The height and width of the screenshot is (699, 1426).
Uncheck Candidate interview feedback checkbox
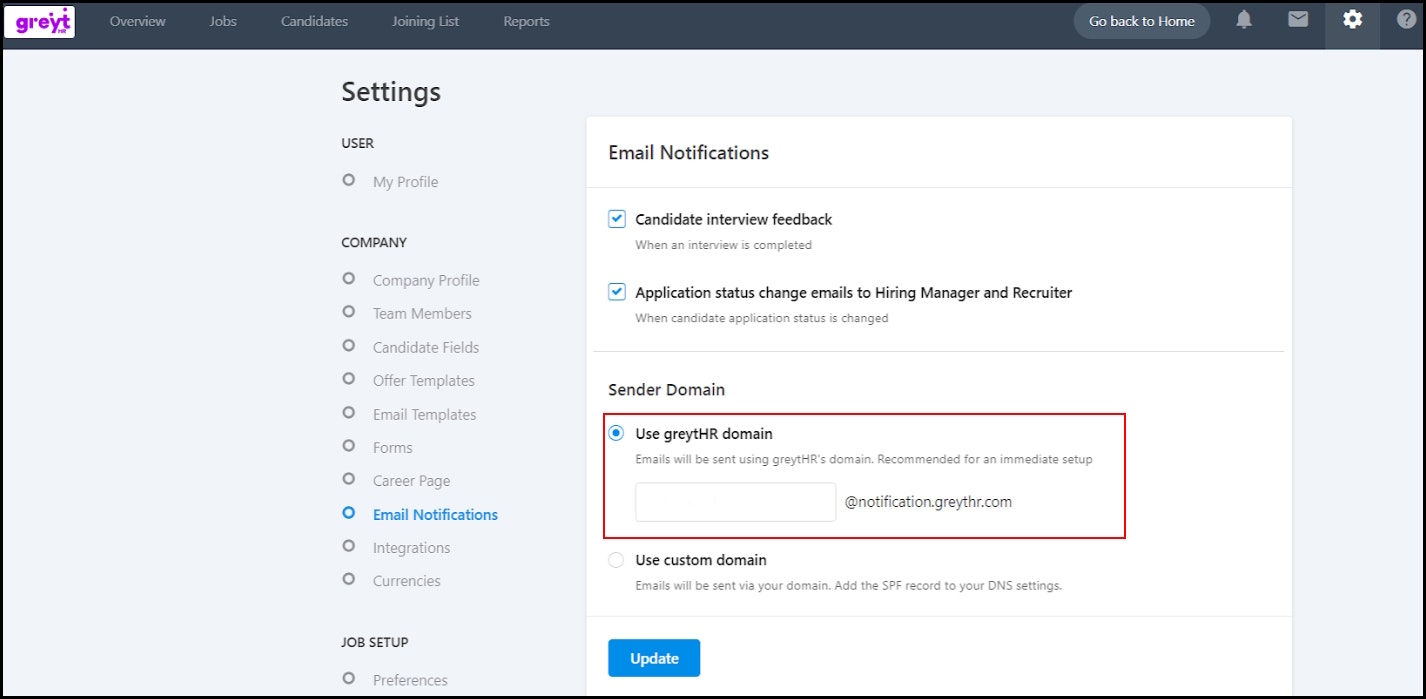point(617,219)
